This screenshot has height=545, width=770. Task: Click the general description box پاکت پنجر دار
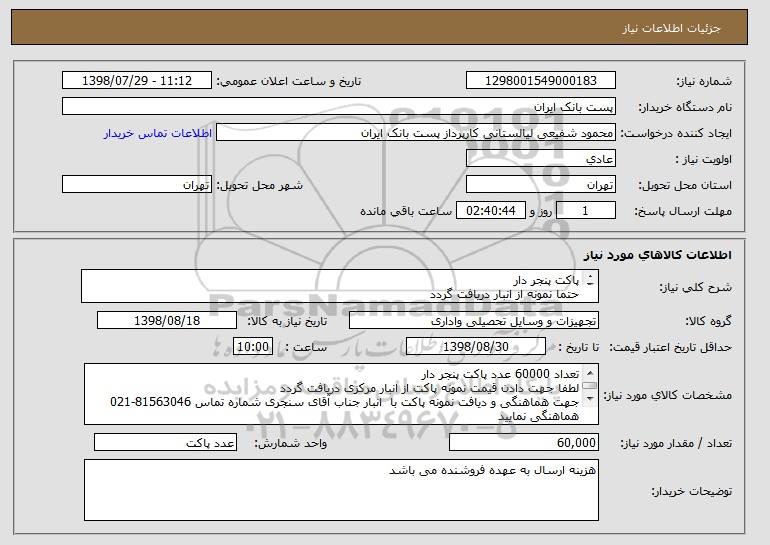pos(340,286)
